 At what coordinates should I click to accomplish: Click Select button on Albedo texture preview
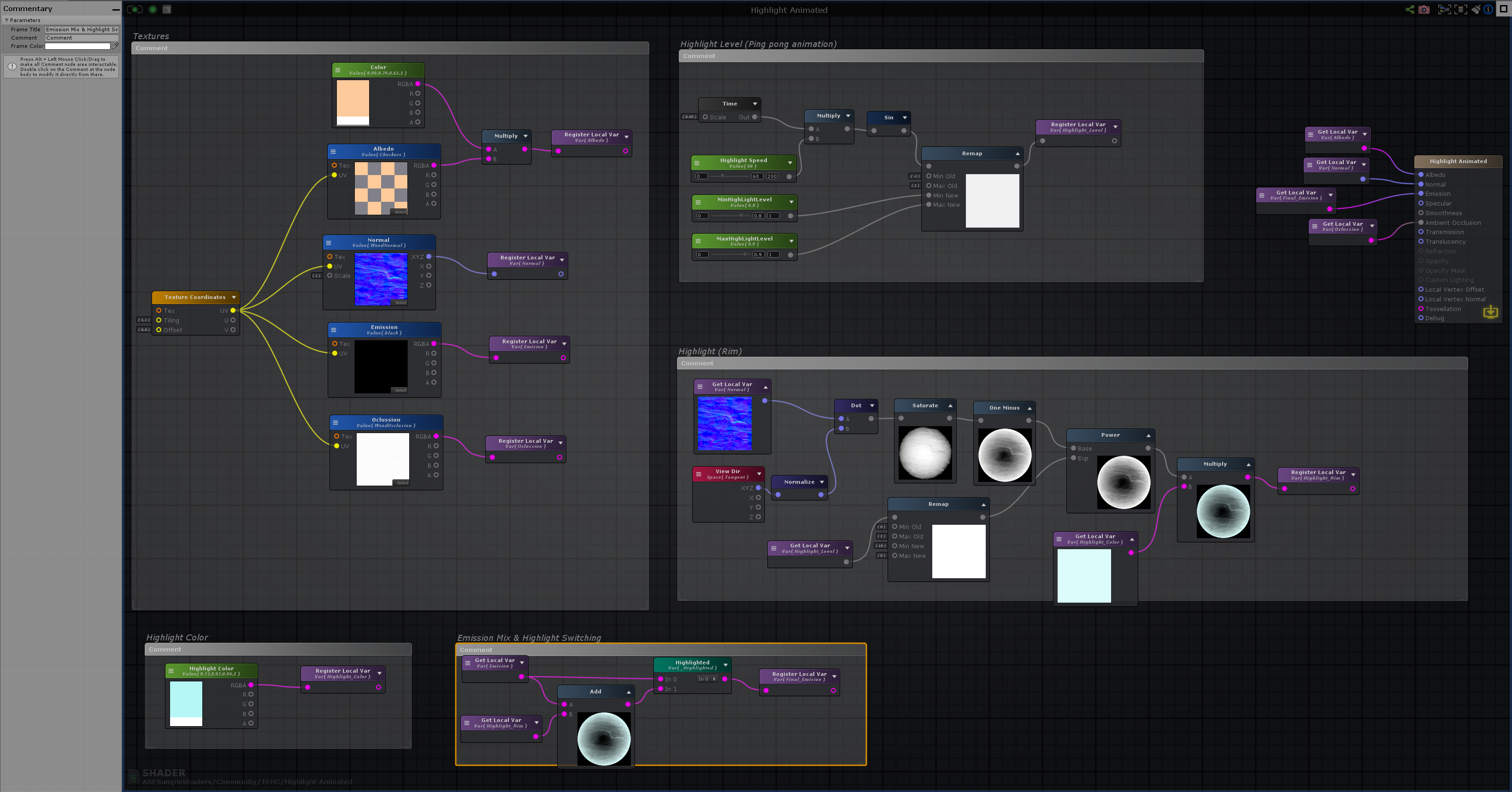[x=400, y=212]
